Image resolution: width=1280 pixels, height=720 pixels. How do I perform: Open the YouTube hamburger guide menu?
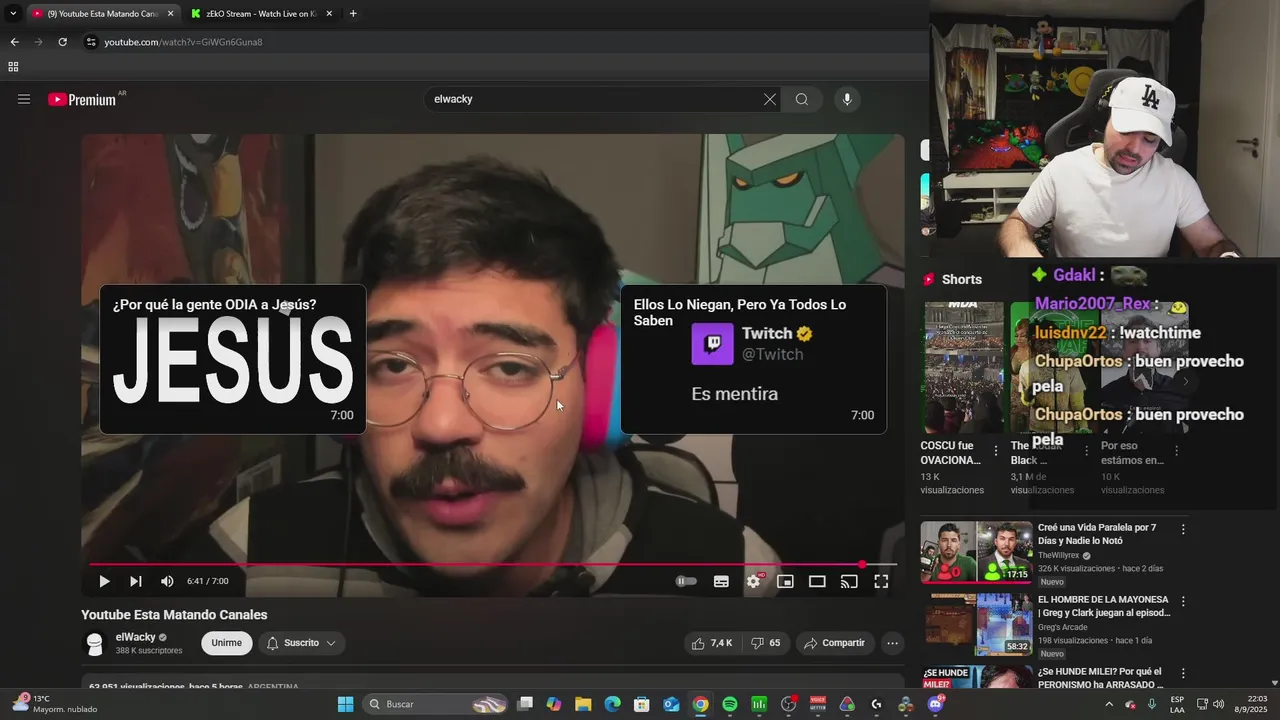click(24, 99)
